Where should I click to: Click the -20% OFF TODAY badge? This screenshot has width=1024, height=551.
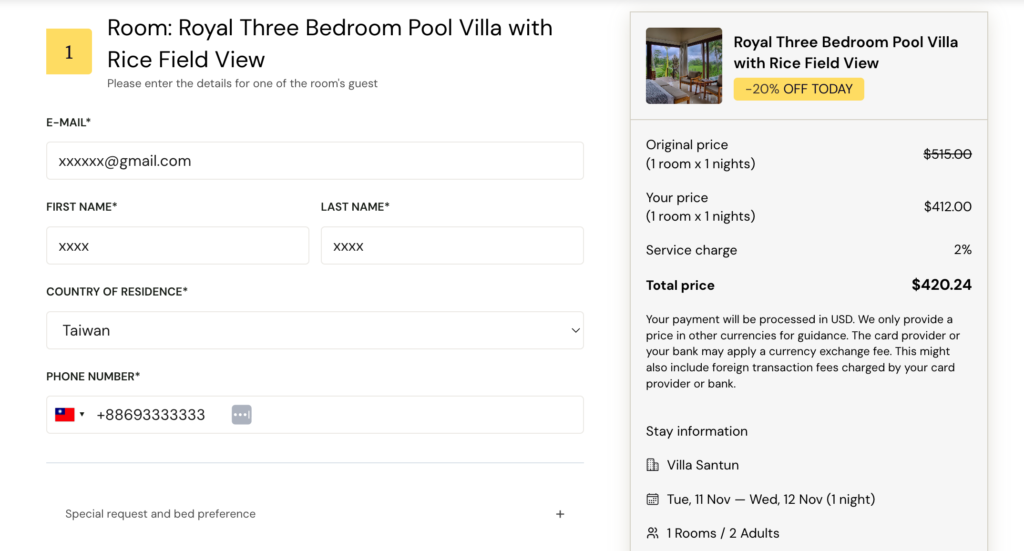pyautogui.click(x=798, y=89)
